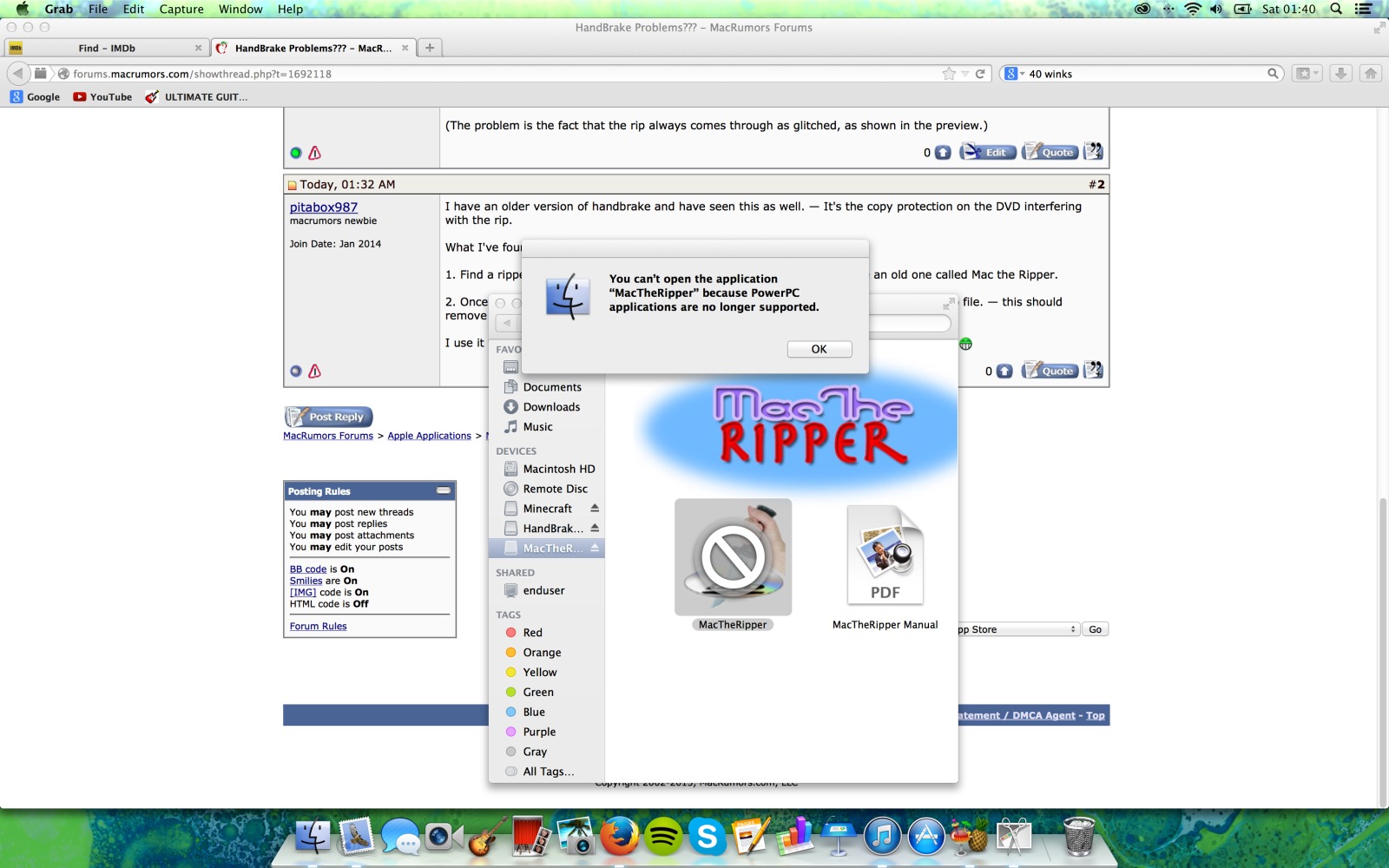The width and height of the screenshot is (1389, 868).
Task: Click the search magnifier in Firefox search box
Action: (1273, 74)
